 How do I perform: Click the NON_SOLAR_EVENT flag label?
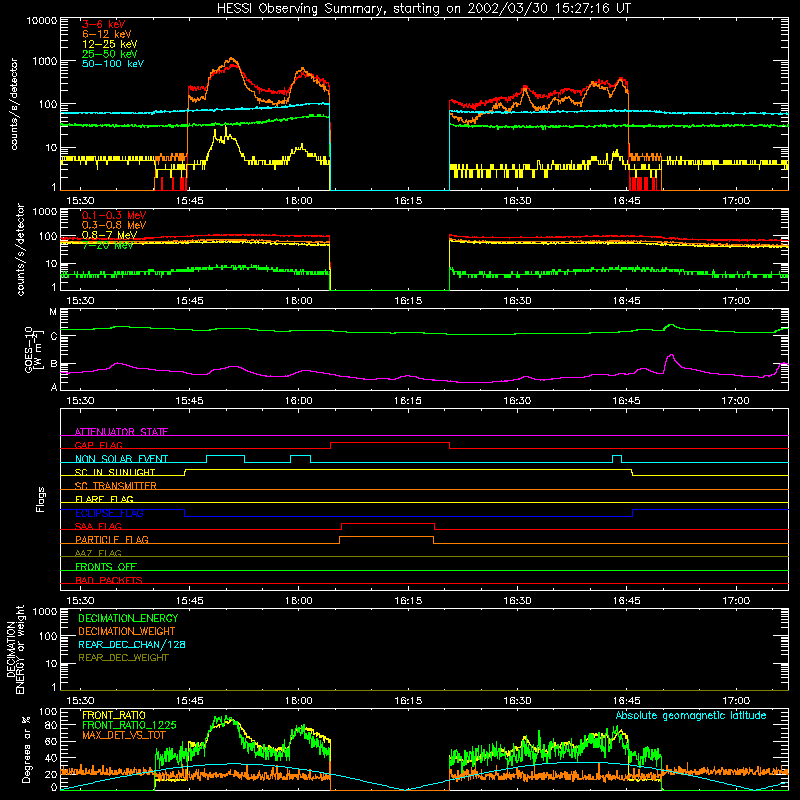[121, 459]
